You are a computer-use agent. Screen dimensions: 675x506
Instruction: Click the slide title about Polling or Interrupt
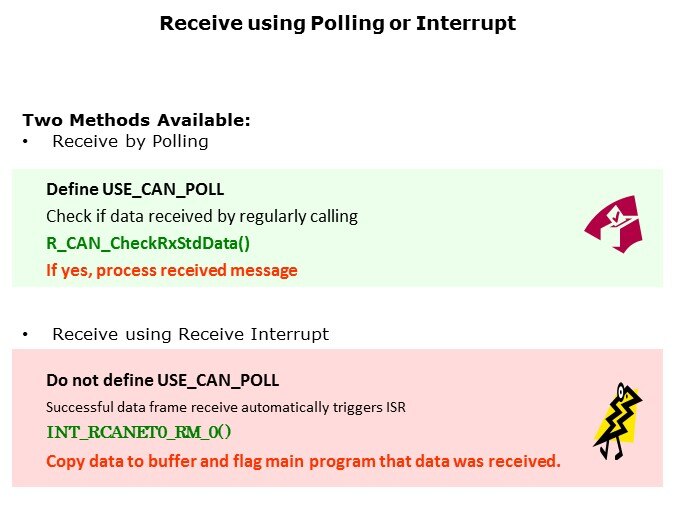pyautogui.click(x=337, y=23)
